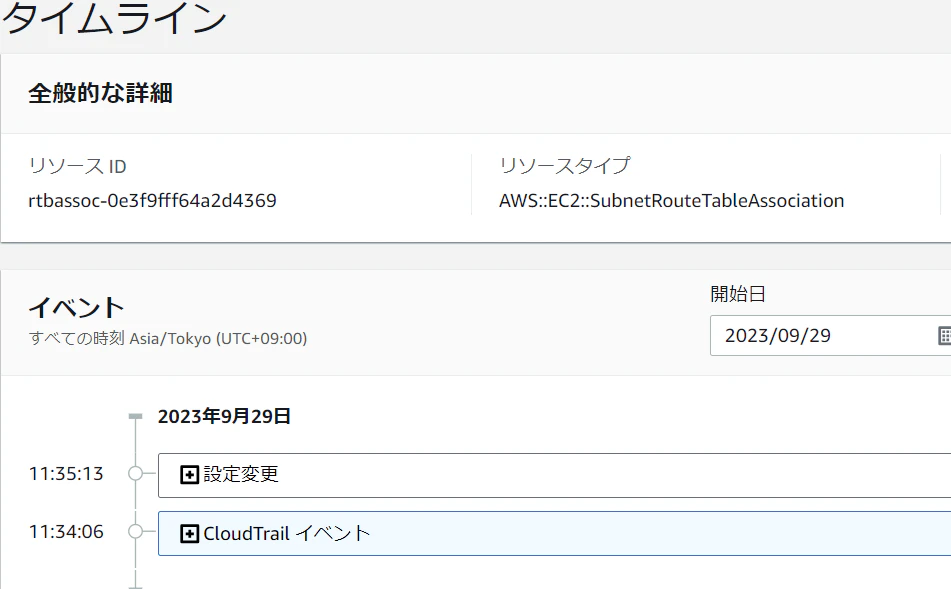Click the 全般的な詳細 section heading
This screenshot has width=951, height=589.
[x=100, y=93]
